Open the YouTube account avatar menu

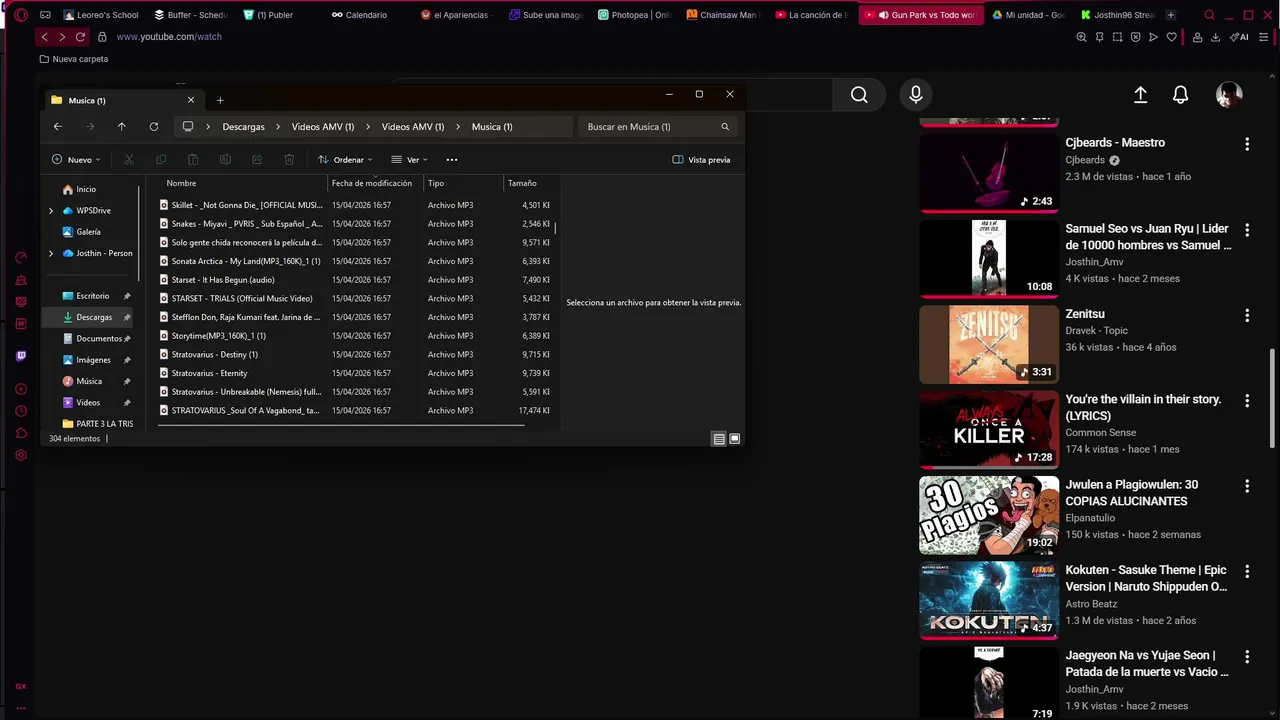tap(1229, 95)
